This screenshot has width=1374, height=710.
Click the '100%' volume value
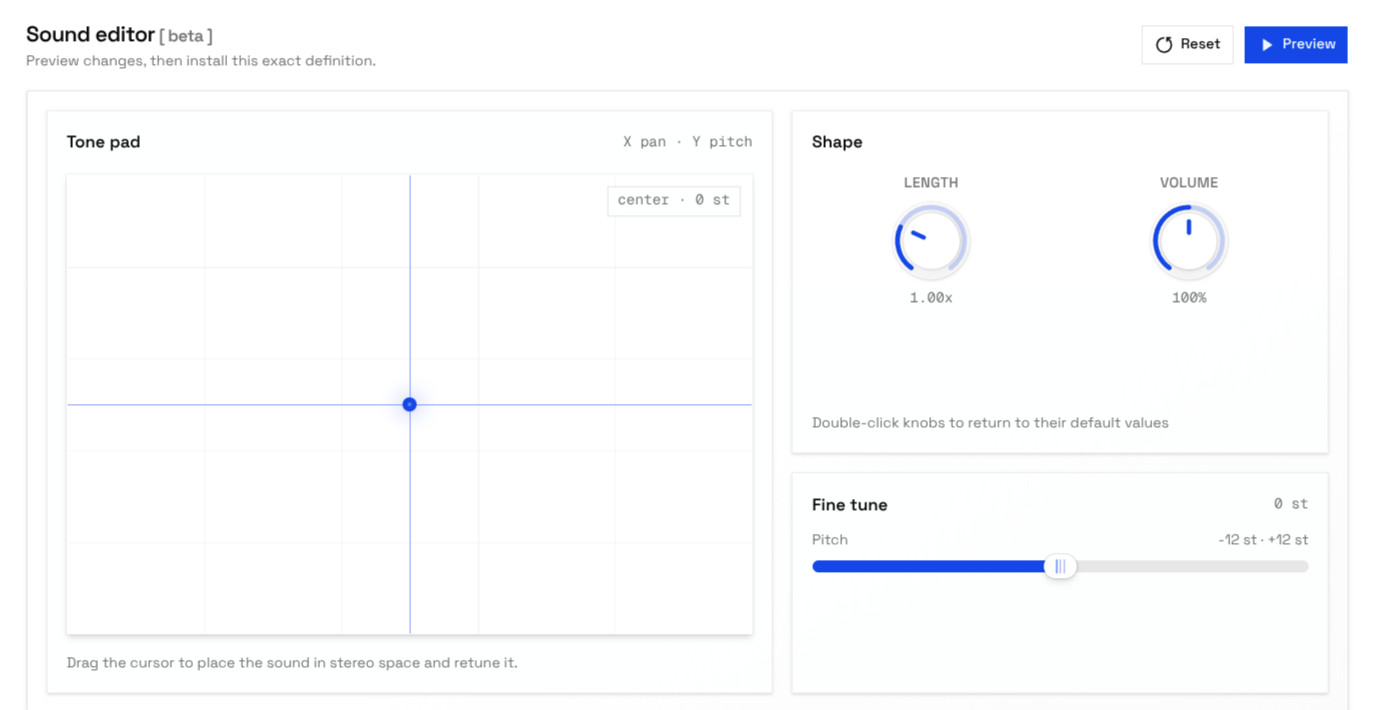1189,298
